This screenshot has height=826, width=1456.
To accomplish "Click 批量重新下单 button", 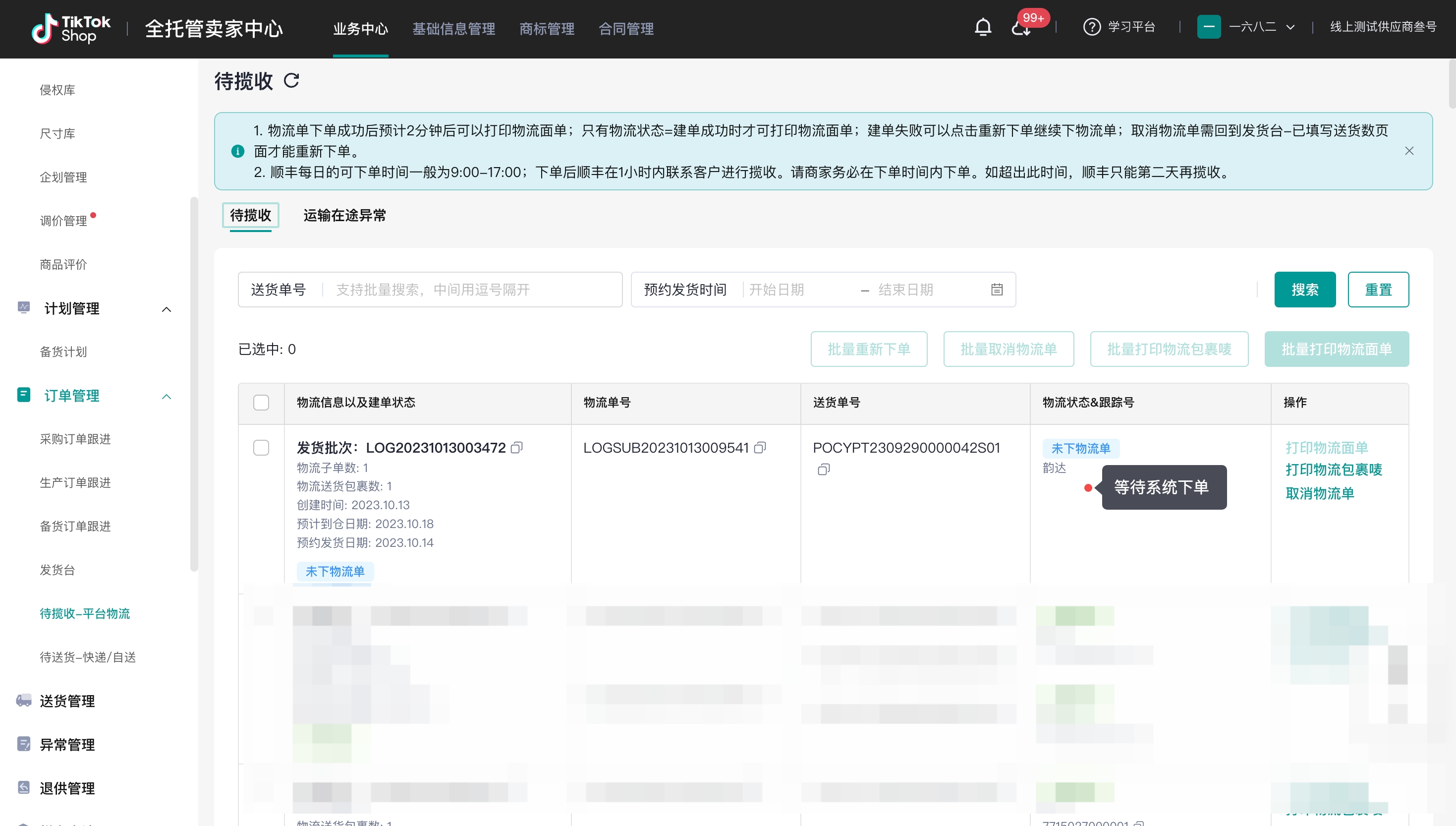I will tap(869, 349).
